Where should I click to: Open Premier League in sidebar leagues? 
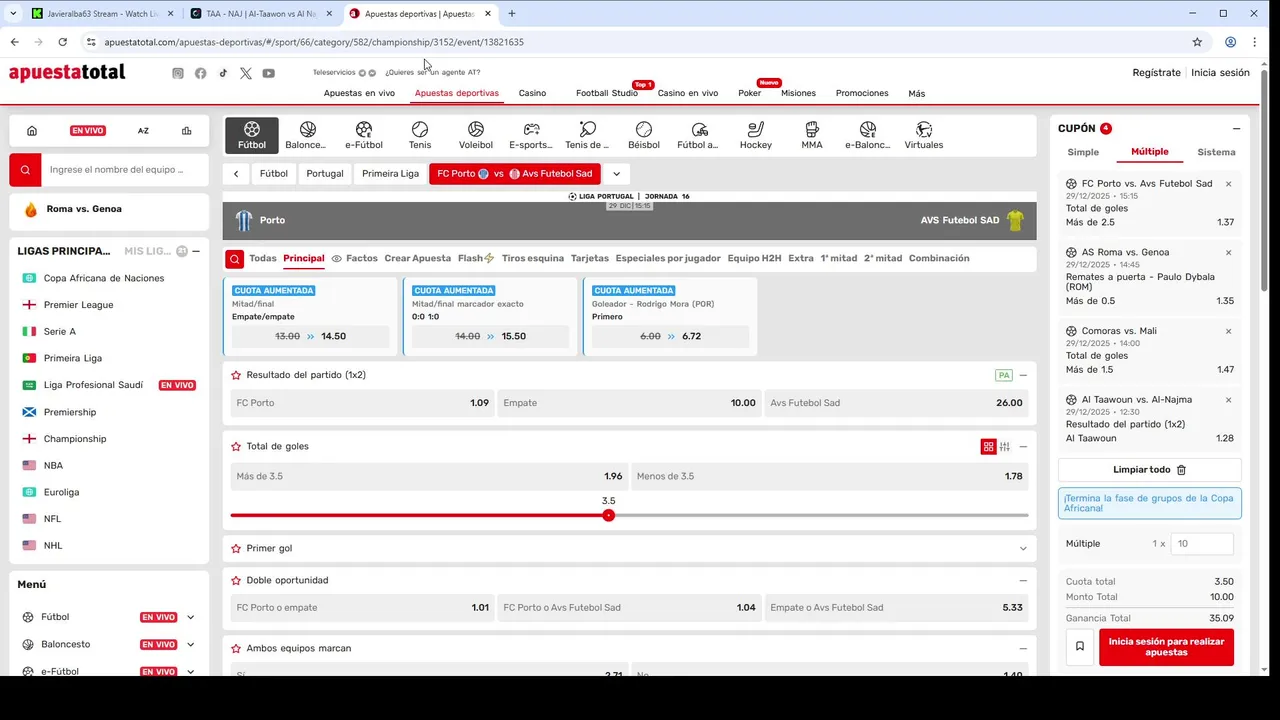78,305
